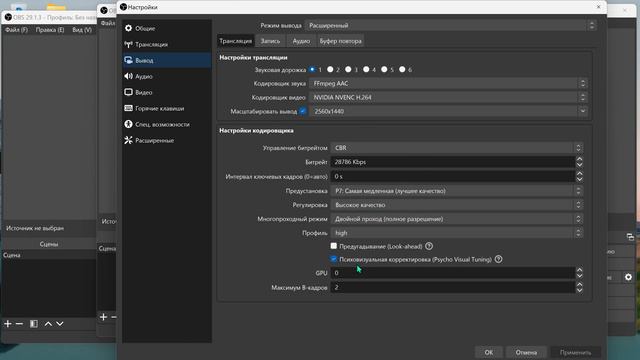The image size is (640, 360).
Task: Open the Профиль high dropdown
Action: [457, 233]
